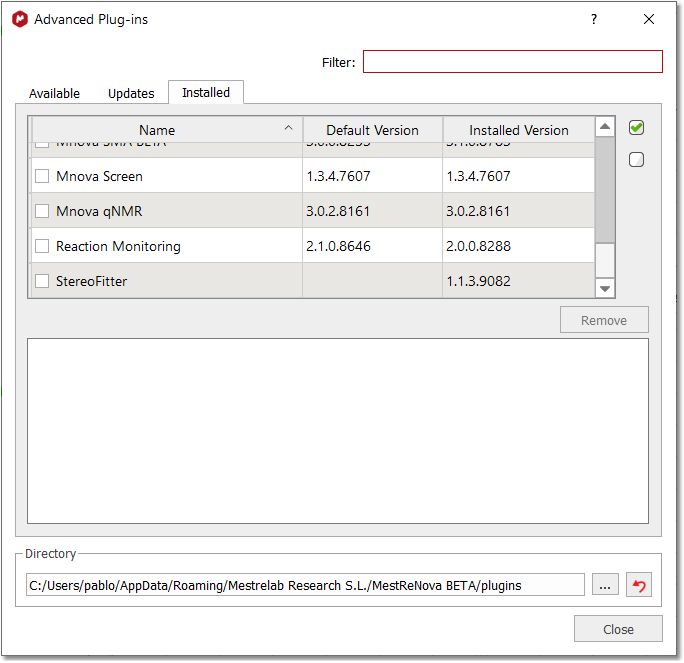
Task: Switch to the Available tab
Action: click(55, 93)
